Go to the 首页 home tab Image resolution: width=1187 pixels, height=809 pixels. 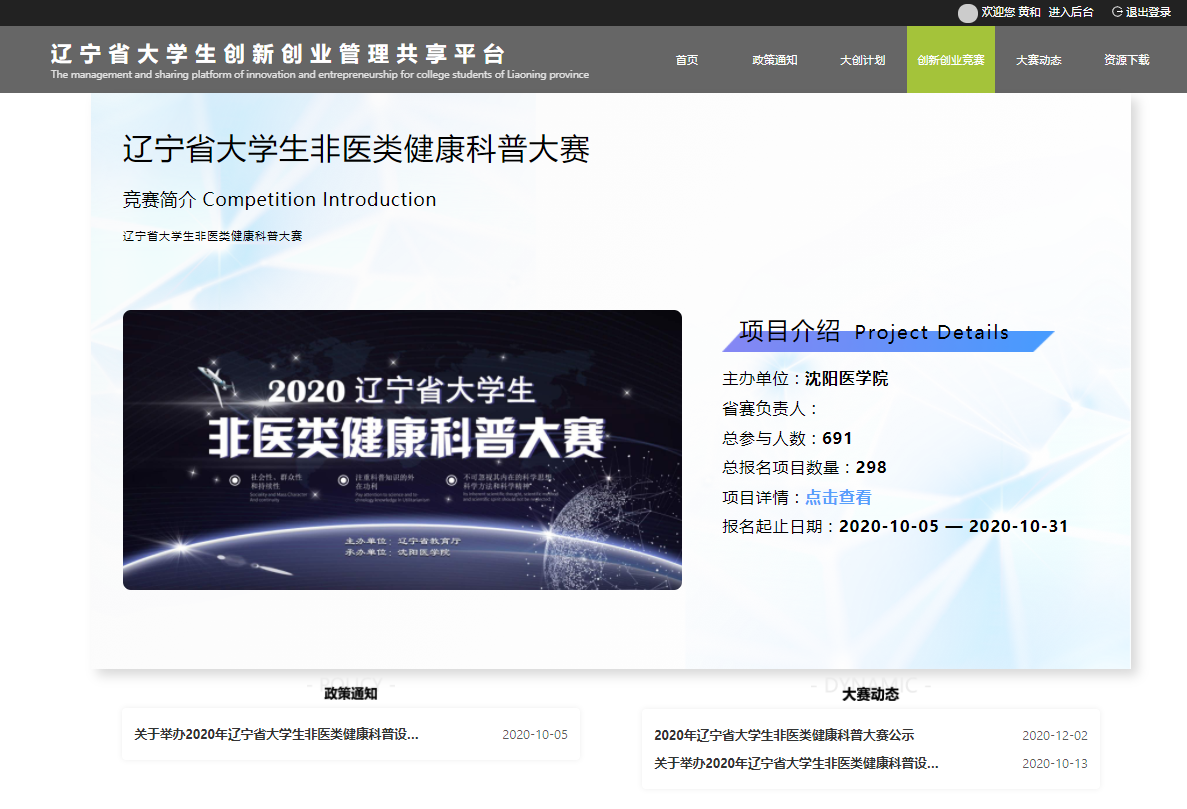click(x=687, y=60)
